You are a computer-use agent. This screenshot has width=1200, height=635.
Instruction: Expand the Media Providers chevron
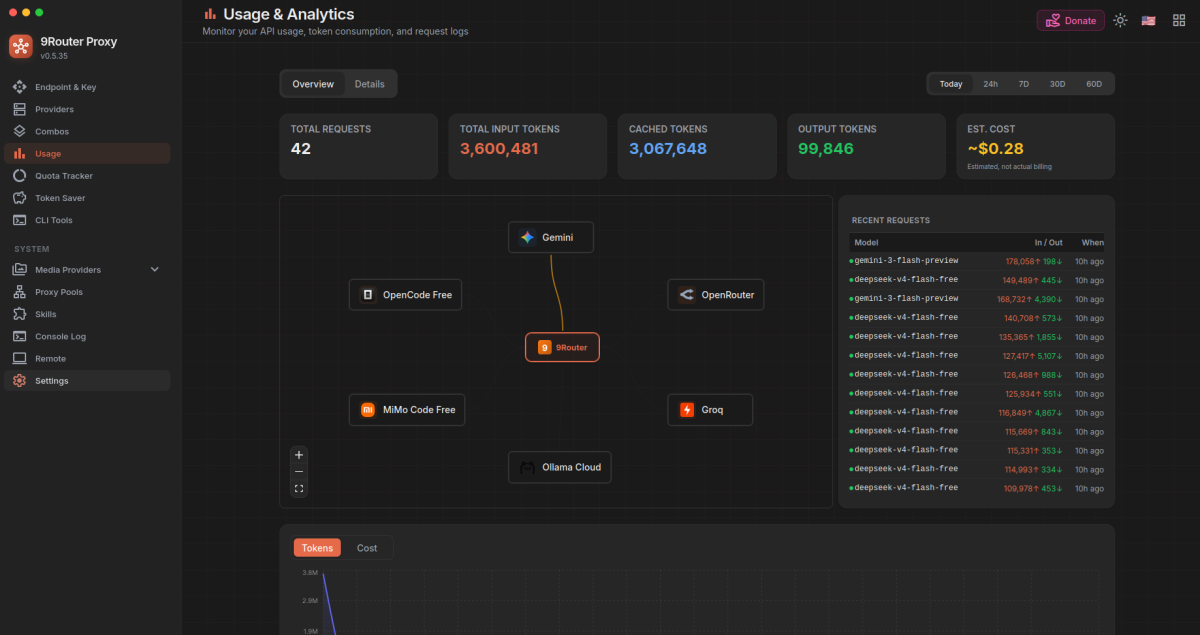click(155, 270)
